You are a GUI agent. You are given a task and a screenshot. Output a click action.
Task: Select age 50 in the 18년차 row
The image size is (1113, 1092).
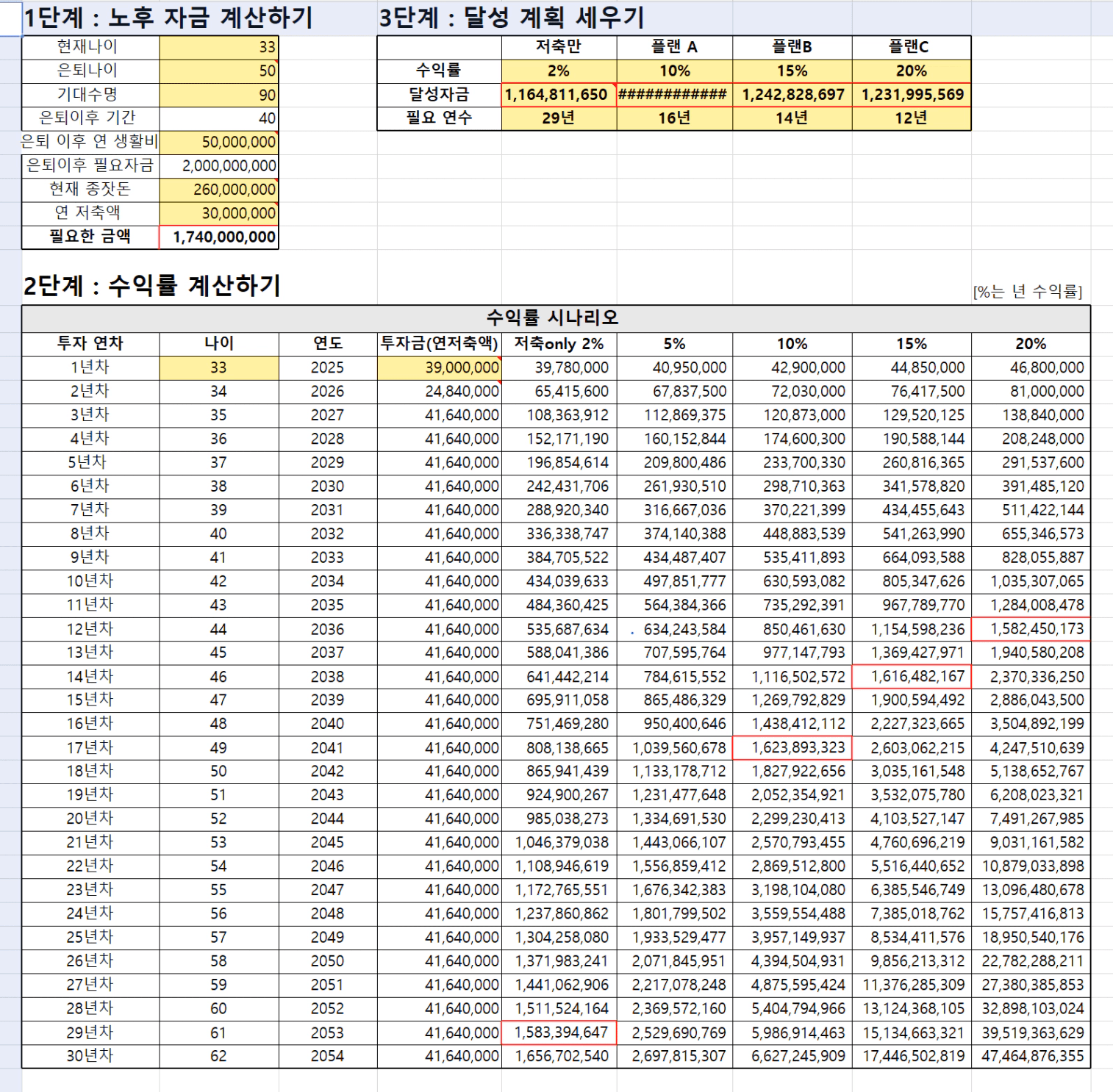pyautogui.click(x=218, y=772)
